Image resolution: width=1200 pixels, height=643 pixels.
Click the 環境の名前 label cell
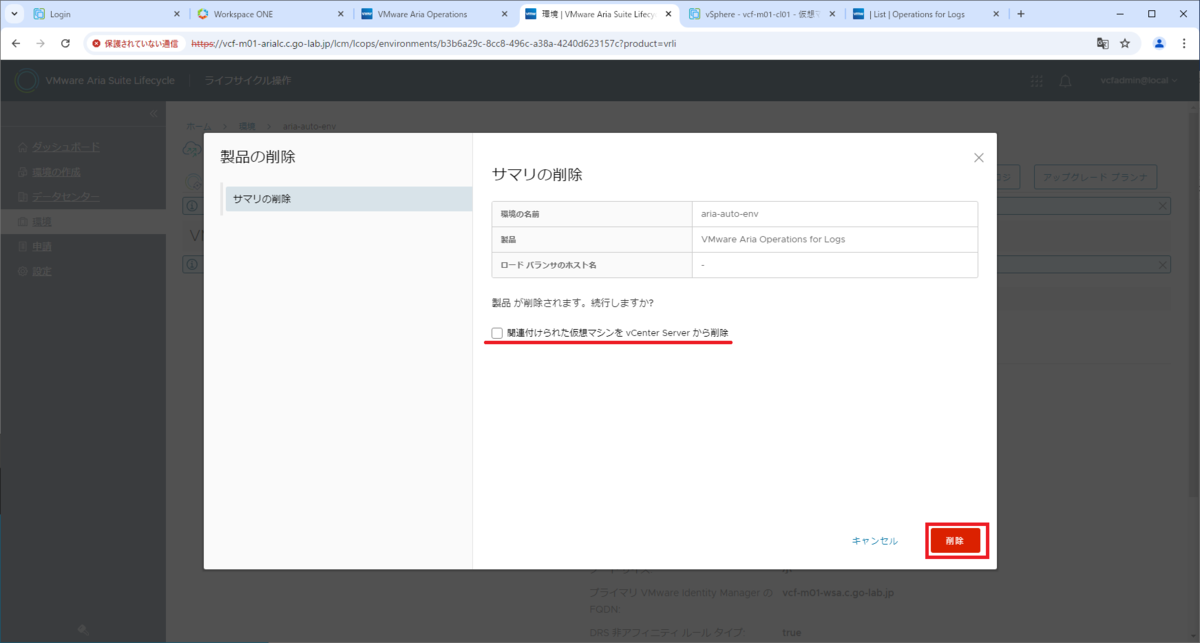tap(592, 214)
